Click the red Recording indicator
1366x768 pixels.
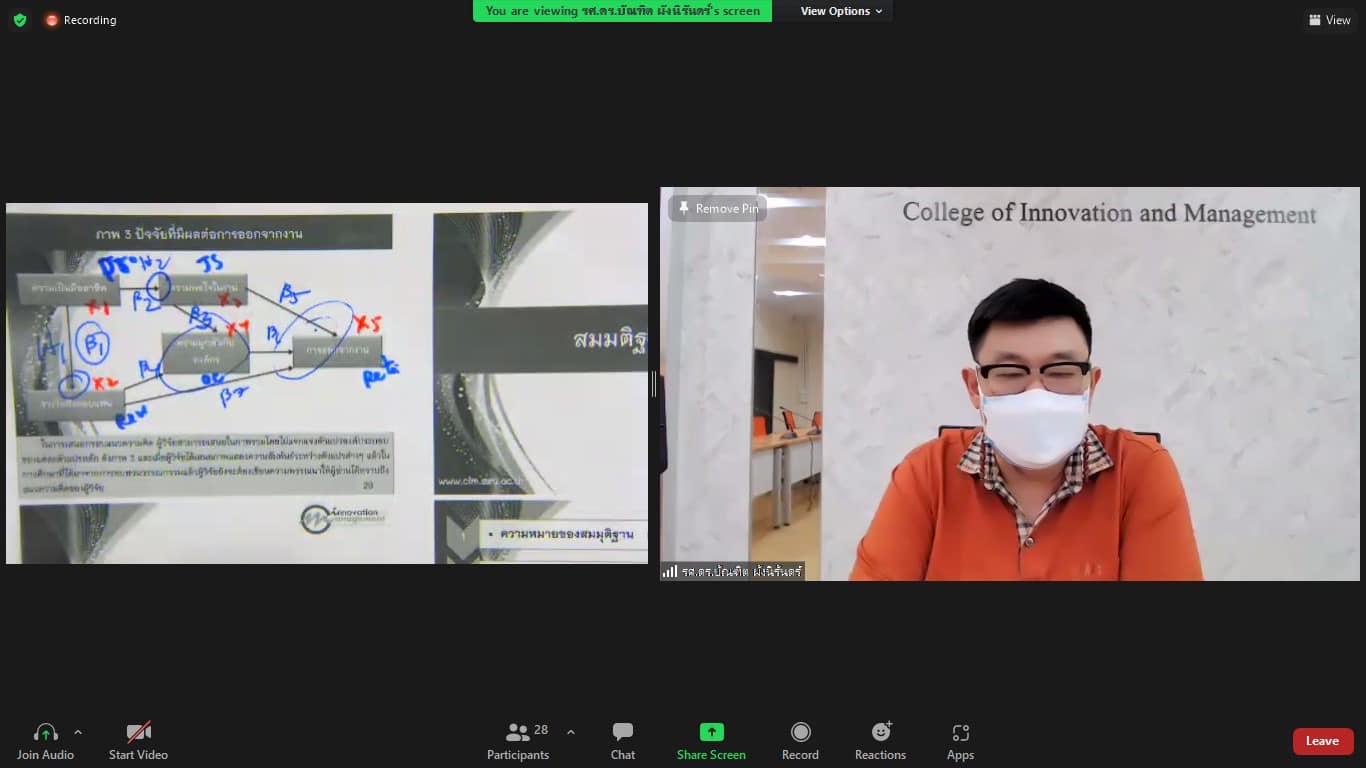coord(80,20)
